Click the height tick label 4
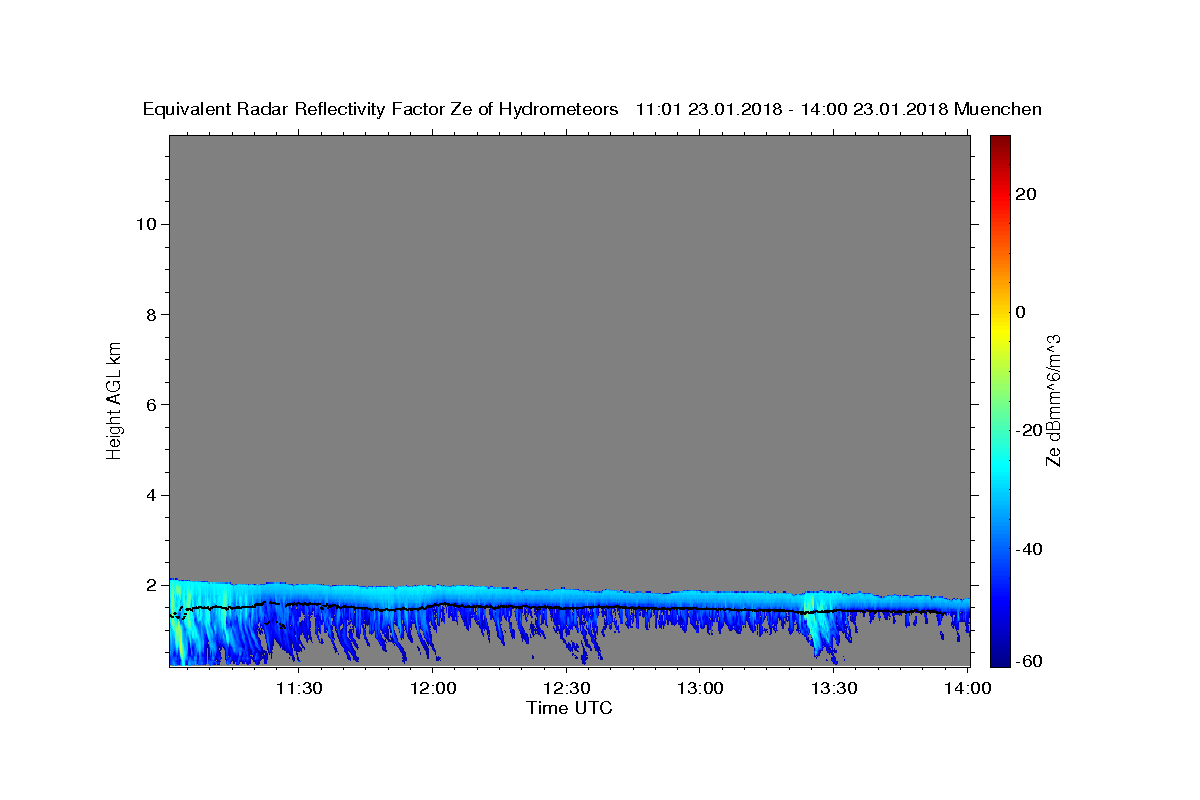 (x=150, y=495)
